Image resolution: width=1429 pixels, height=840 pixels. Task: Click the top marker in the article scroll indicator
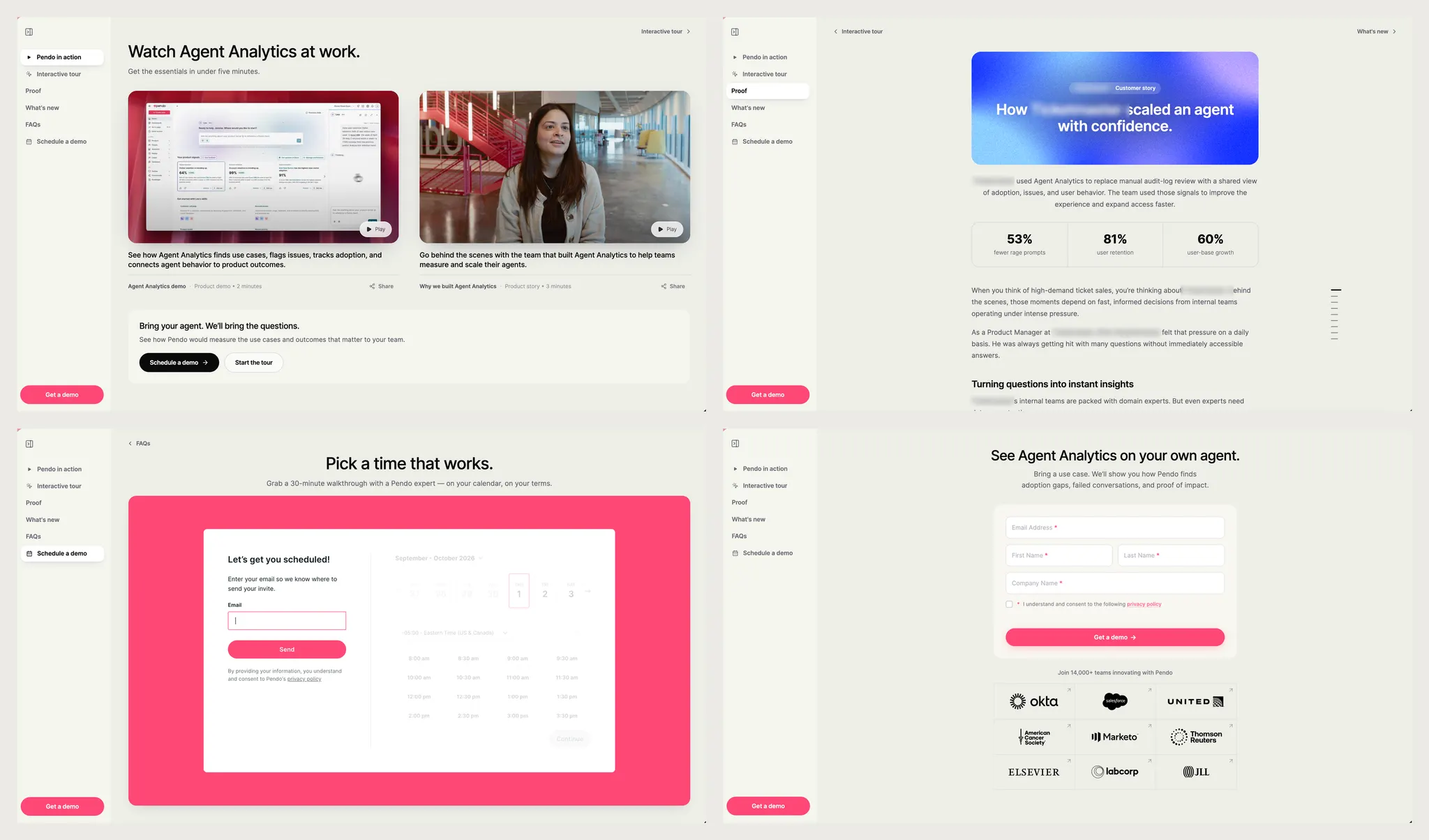click(1336, 290)
